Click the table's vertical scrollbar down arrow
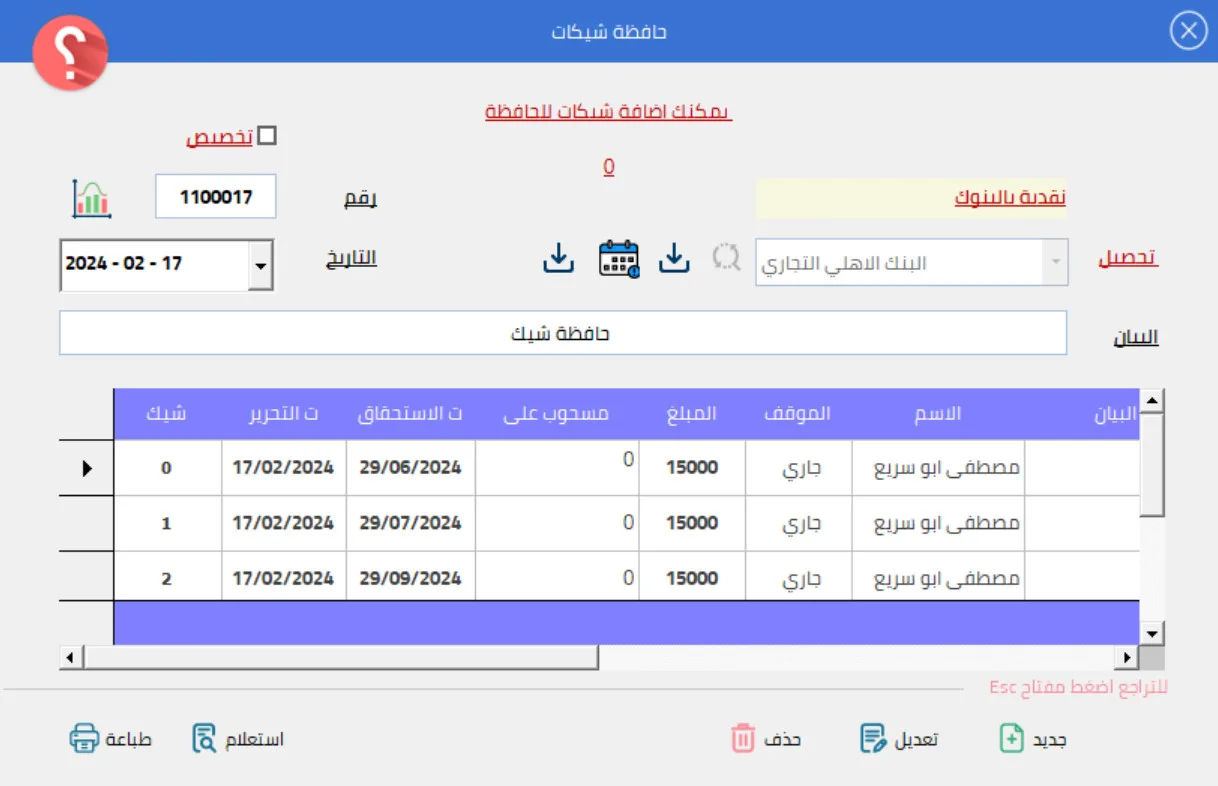The width and height of the screenshot is (1218, 786). 1152,633
